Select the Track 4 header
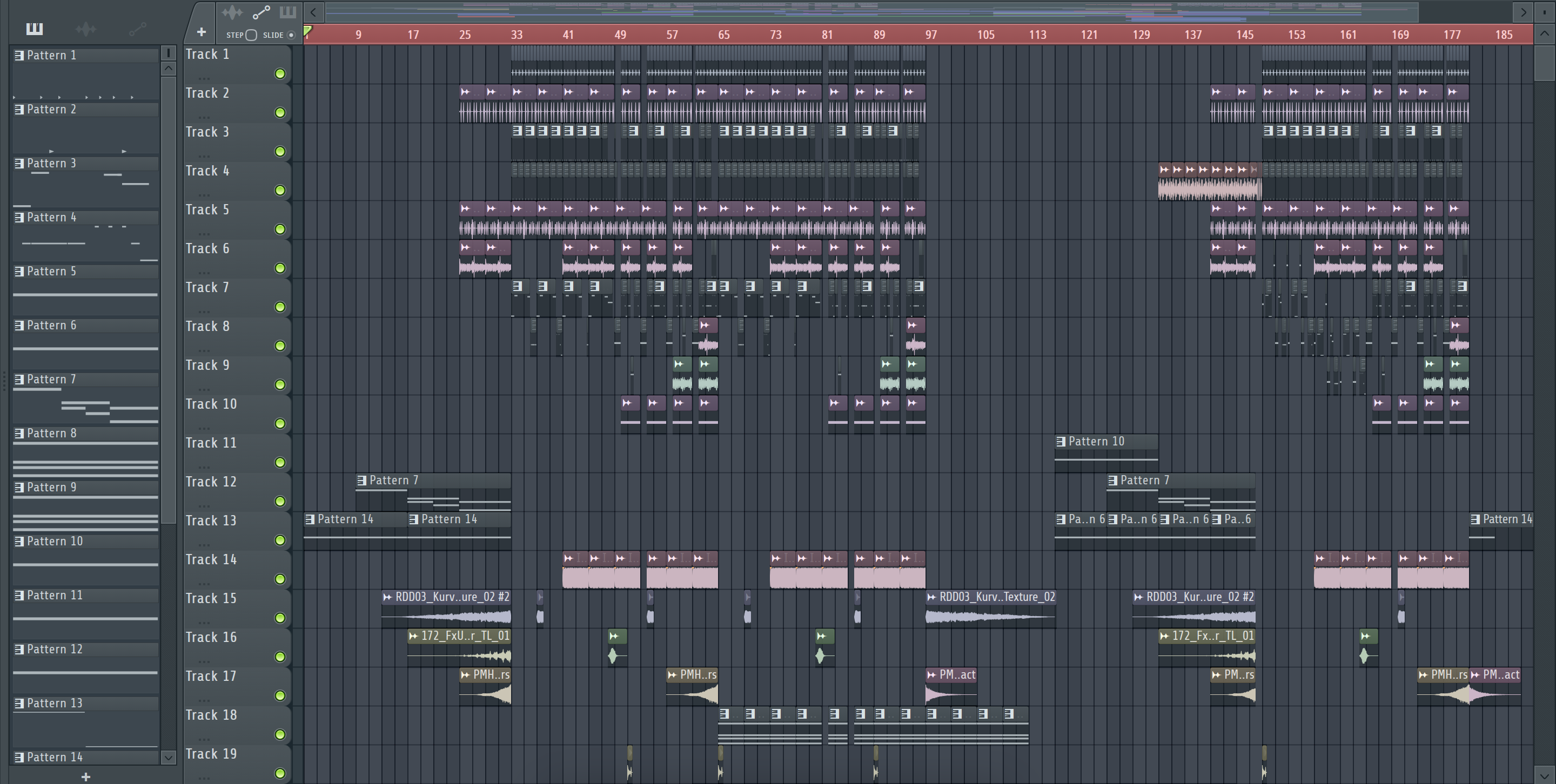The image size is (1556, 784). (x=237, y=181)
